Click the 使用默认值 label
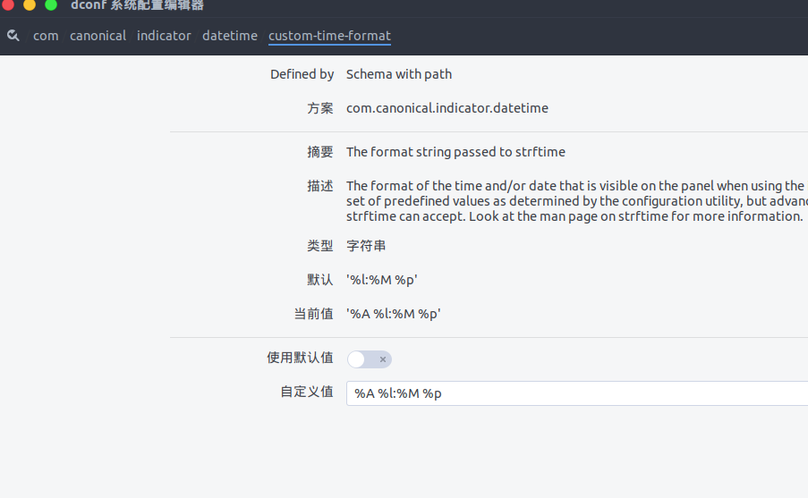This screenshot has width=808, height=498. (300, 358)
